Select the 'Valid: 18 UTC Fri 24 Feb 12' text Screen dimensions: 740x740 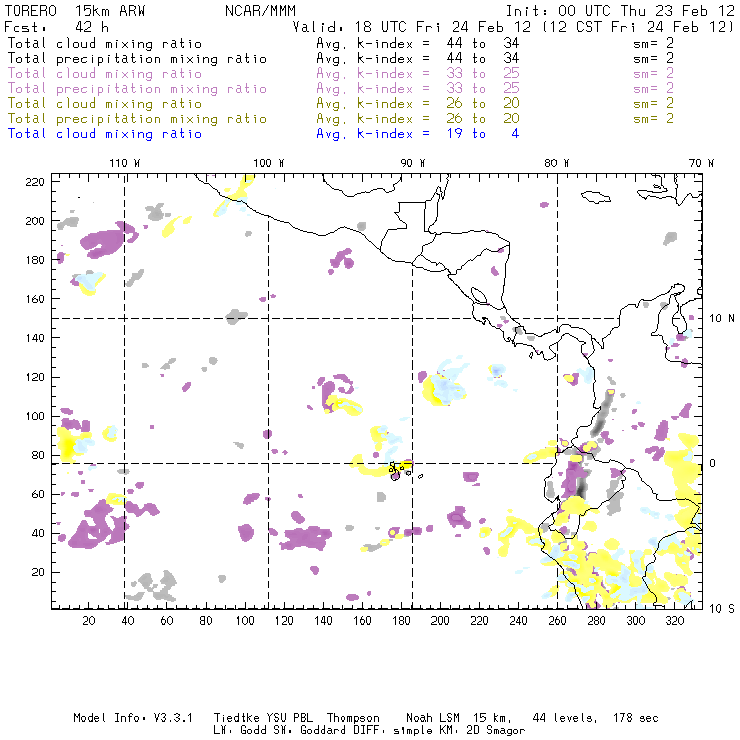click(411, 26)
